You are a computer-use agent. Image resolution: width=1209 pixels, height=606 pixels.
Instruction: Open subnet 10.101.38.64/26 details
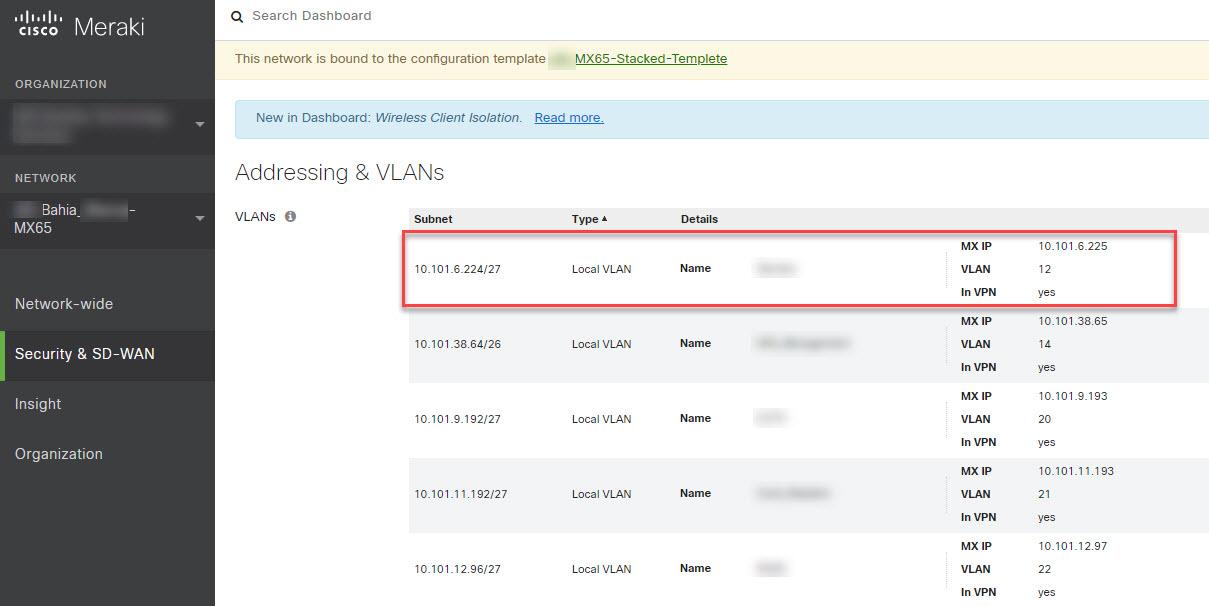(459, 343)
